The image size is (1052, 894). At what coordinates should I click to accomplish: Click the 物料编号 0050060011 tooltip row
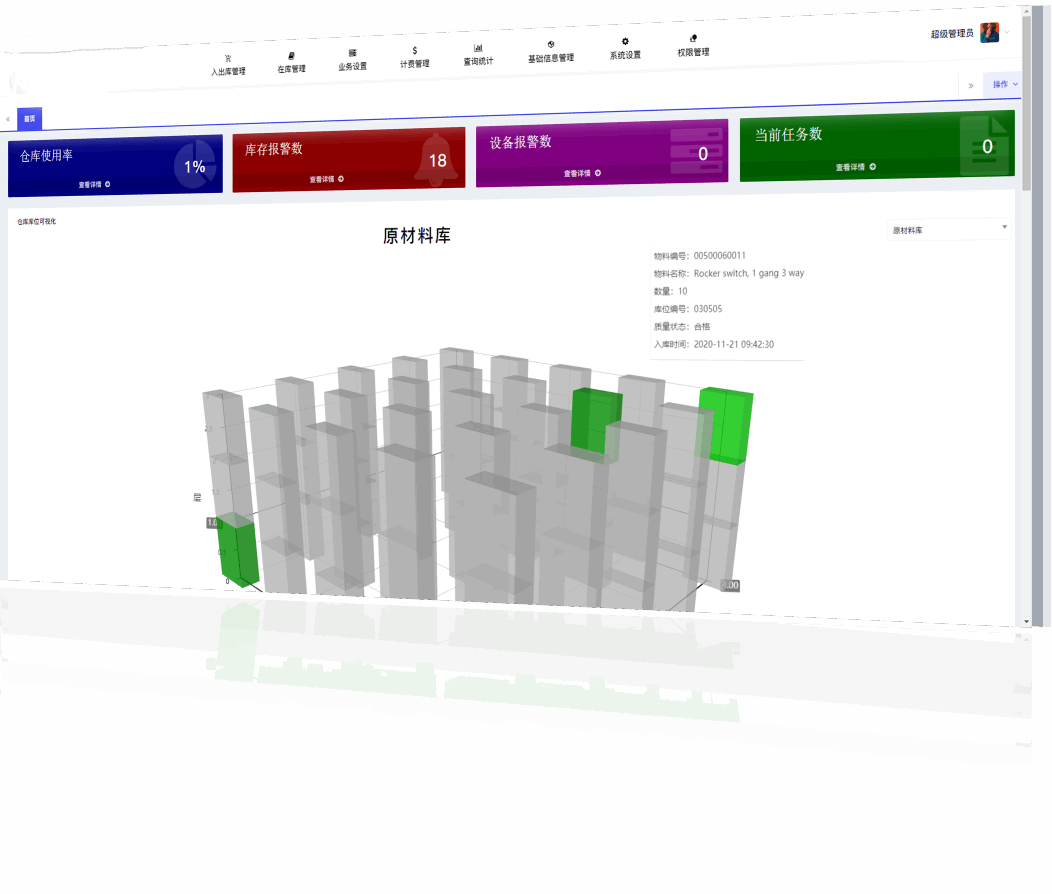click(x=699, y=256)
